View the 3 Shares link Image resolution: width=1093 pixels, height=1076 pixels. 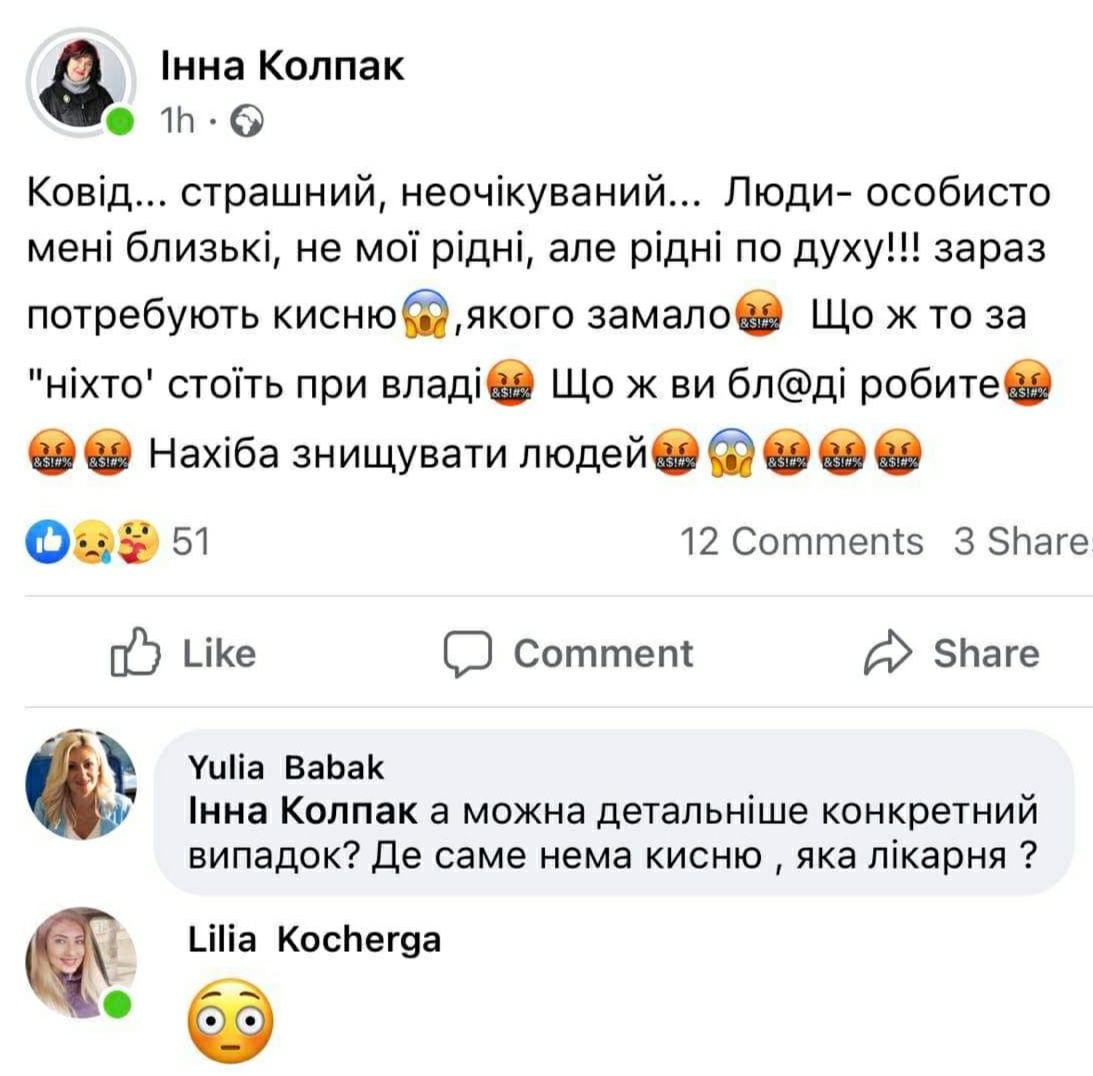[1023, 541]
